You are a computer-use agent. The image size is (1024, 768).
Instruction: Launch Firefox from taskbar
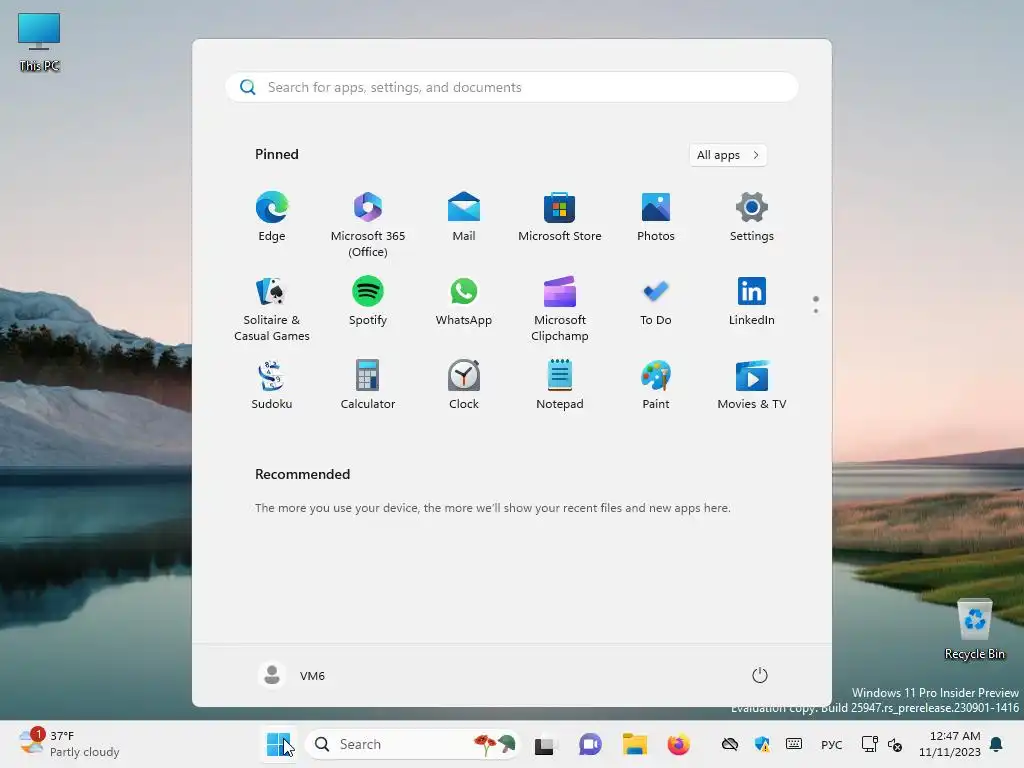(679, 744)
